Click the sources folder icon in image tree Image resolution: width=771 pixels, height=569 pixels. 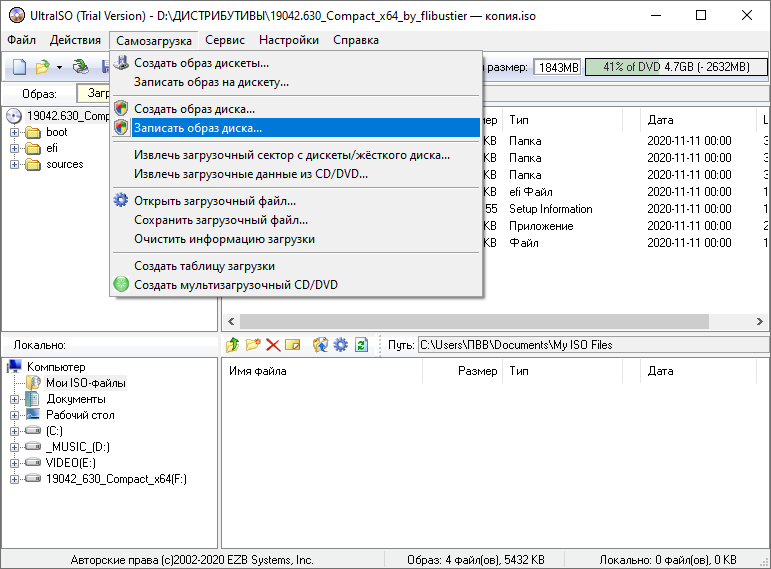[x=33, y=164]
